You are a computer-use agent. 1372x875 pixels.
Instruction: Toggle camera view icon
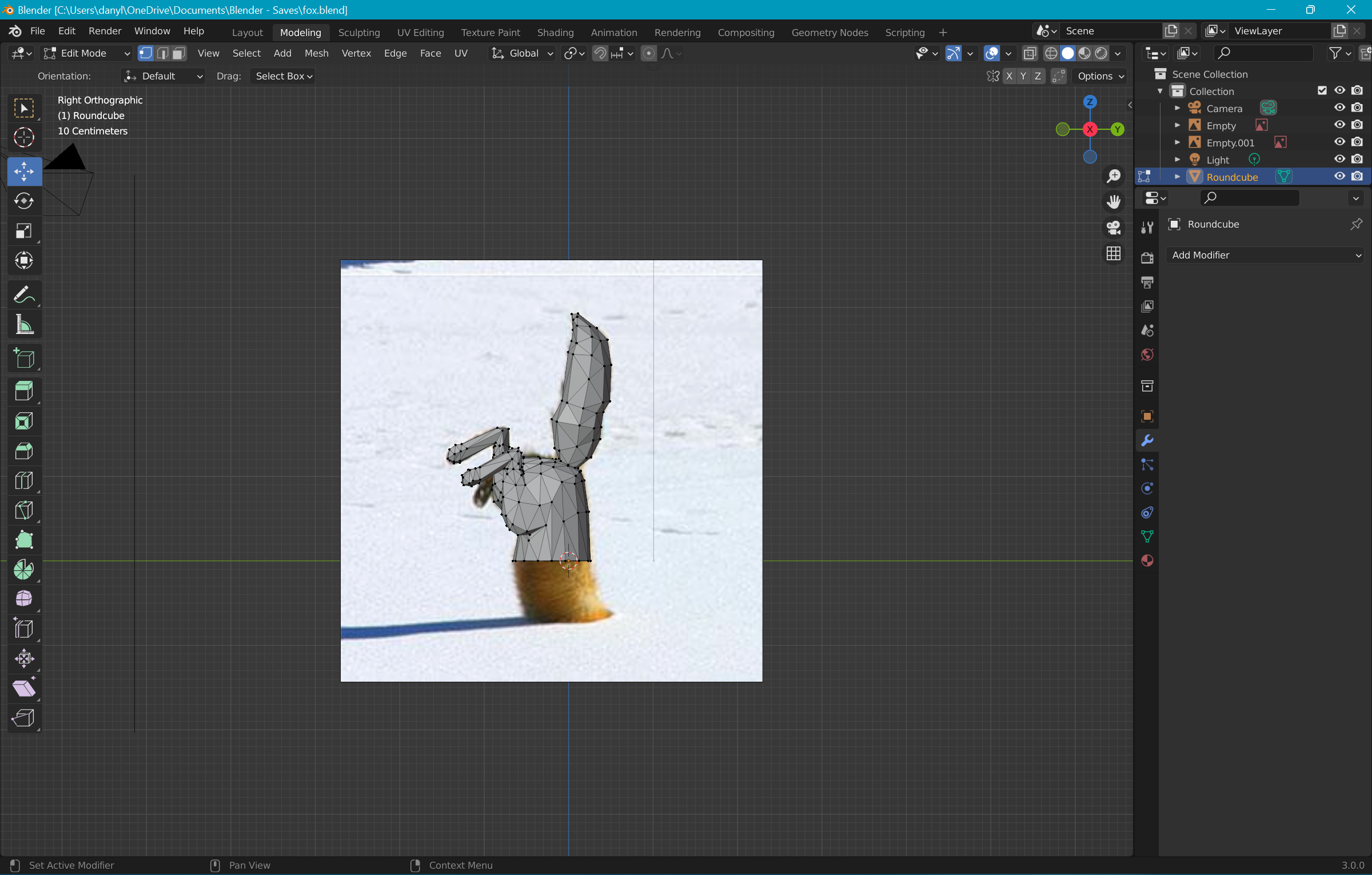[x=1113, y=228]
